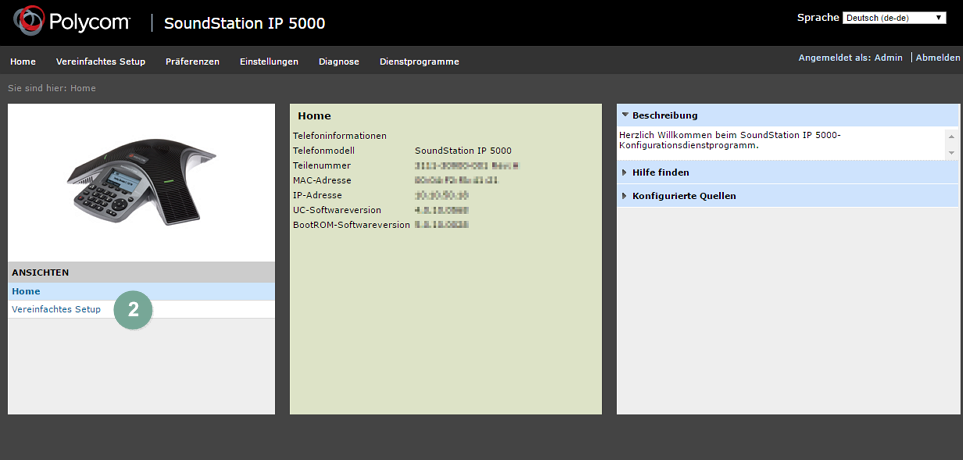Expand the Konfigurierte Quellen section
The image size is (963, 460).
[x=683, y=196]
